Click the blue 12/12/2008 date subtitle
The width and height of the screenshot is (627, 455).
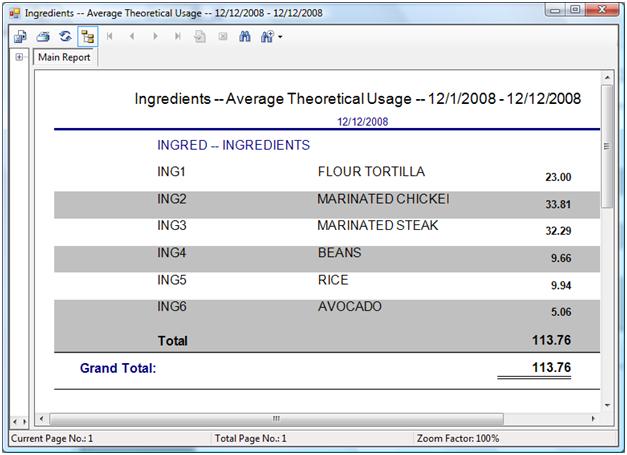(x=362, y=122)
